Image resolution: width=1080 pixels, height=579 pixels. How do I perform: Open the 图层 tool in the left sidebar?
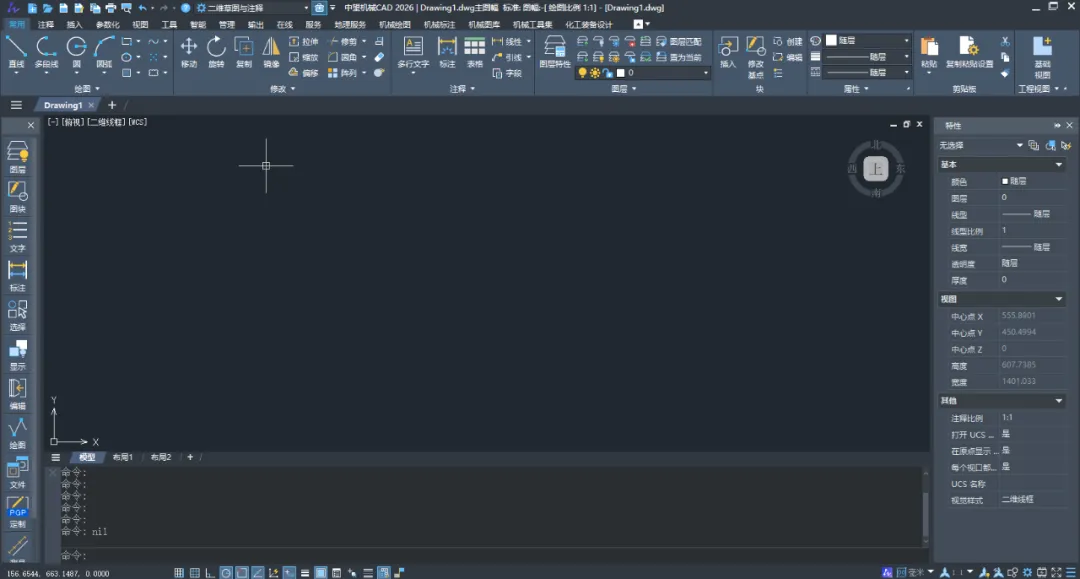pos(17,158)
